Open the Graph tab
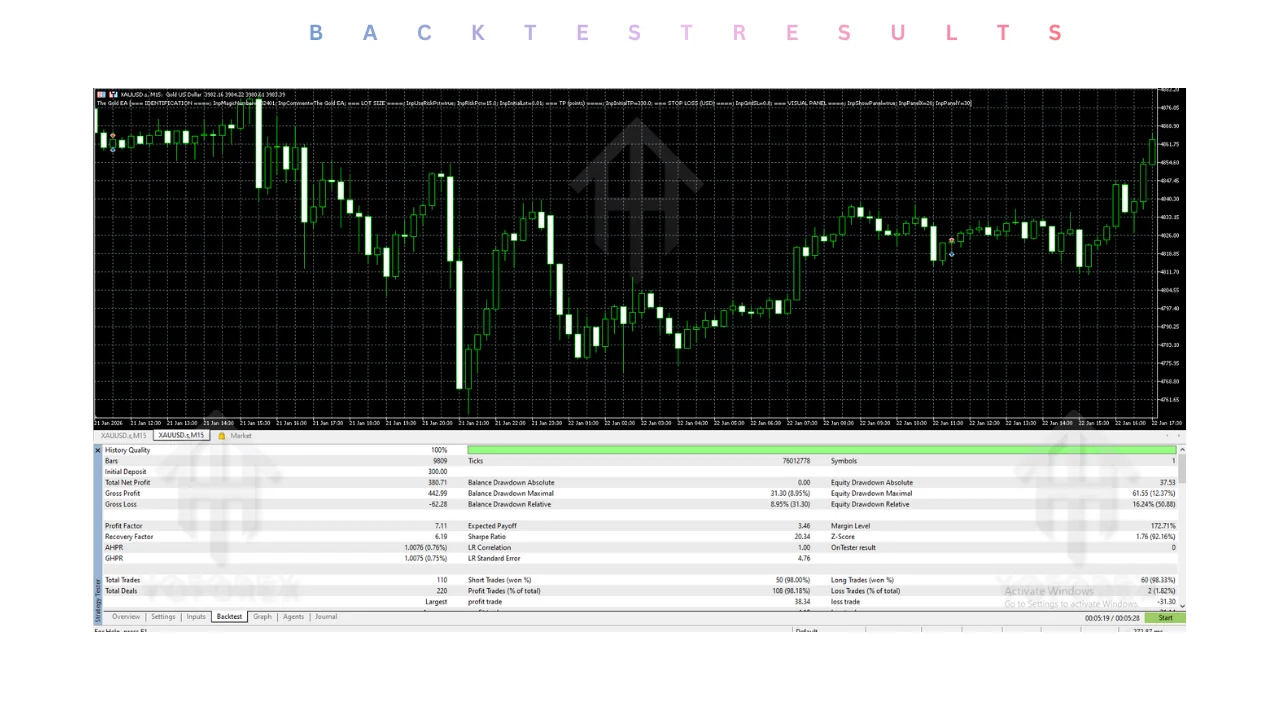This screenshot has height=720, width=1280. (x=262, y=617)
